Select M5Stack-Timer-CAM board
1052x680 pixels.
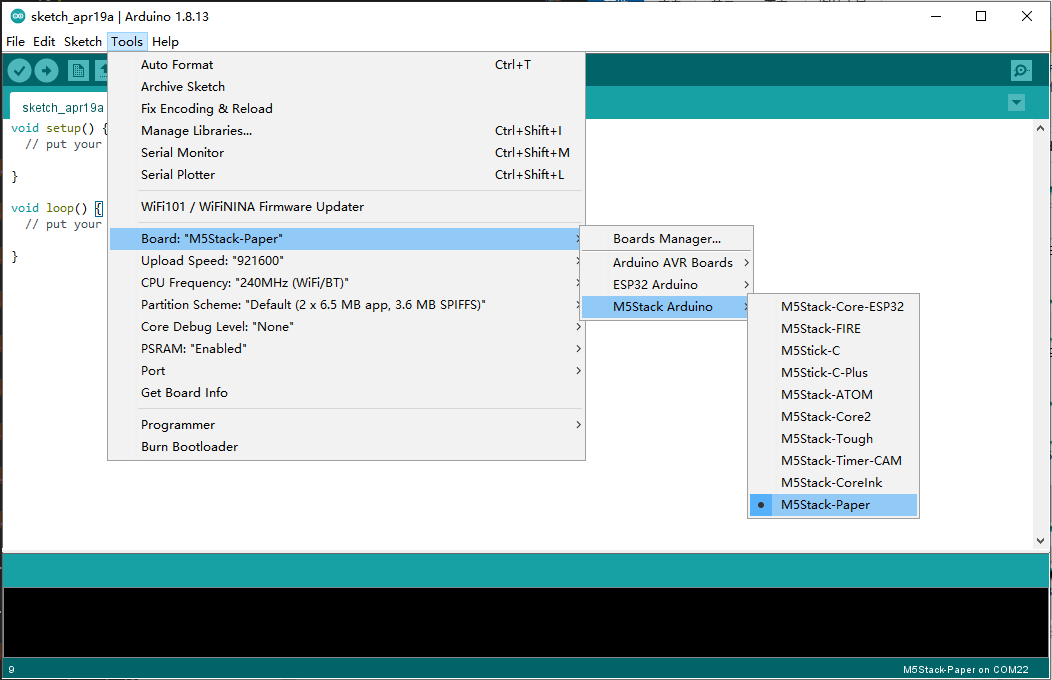pyautogui.click(x=833, y=461)
